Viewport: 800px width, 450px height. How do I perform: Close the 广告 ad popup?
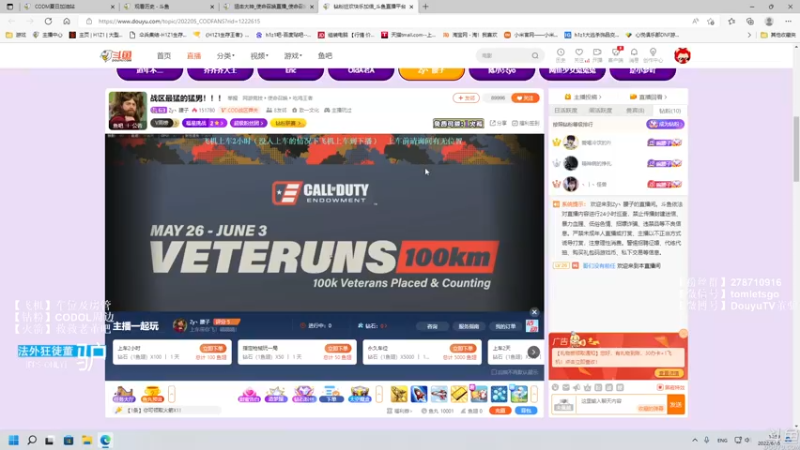683,334
